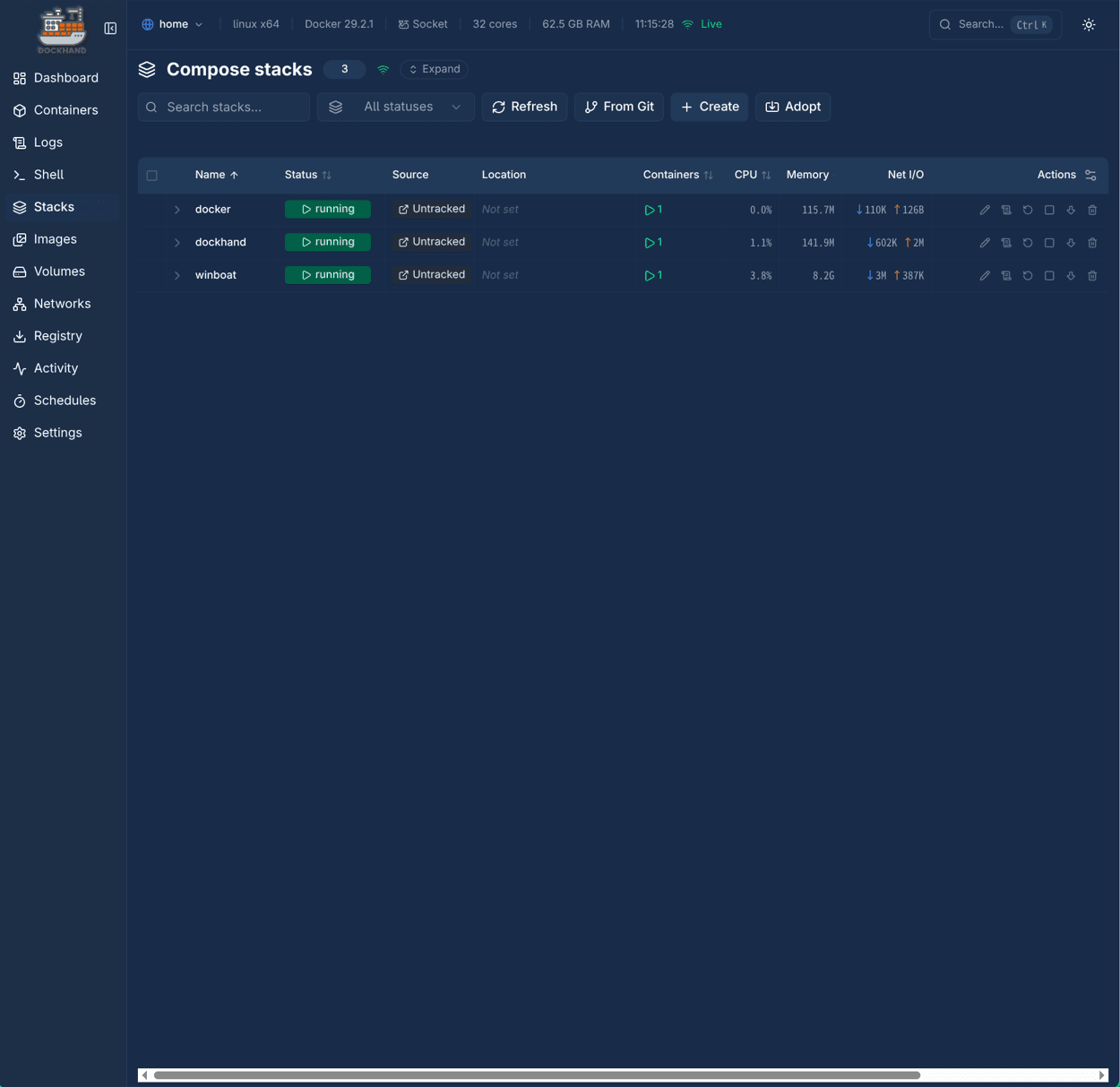The image size is (1120, 1087).
Task: Open the Schedules sidebar page
Action: [x=65, y=401]
